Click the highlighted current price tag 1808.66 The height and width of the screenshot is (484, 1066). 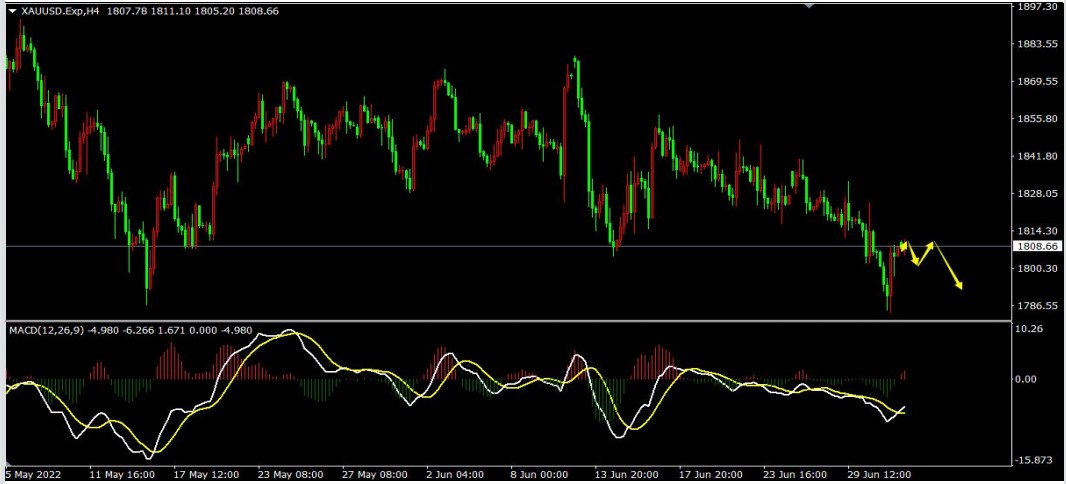click(x=1037, y=246)
